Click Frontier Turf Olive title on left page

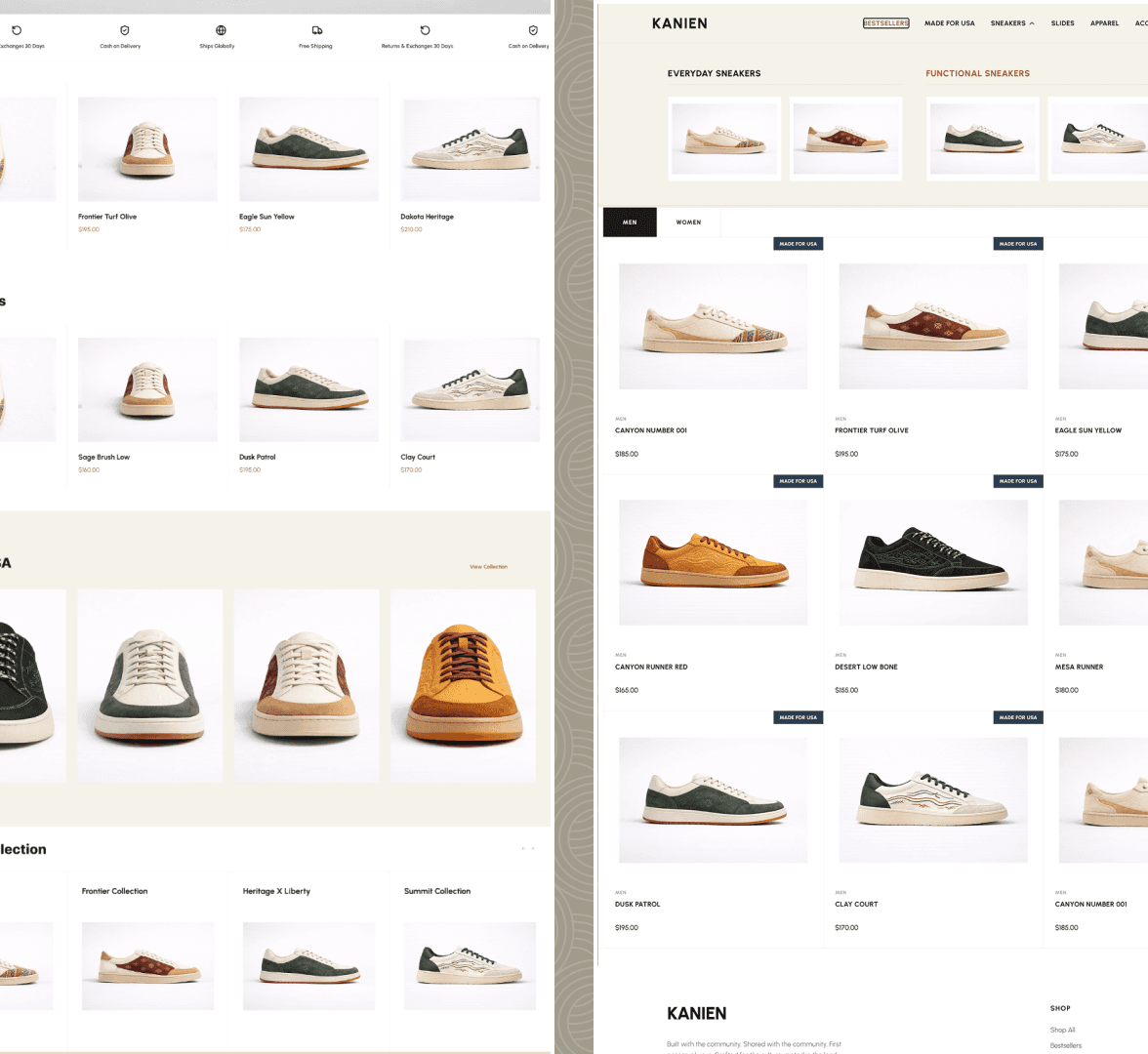(107, 217)
